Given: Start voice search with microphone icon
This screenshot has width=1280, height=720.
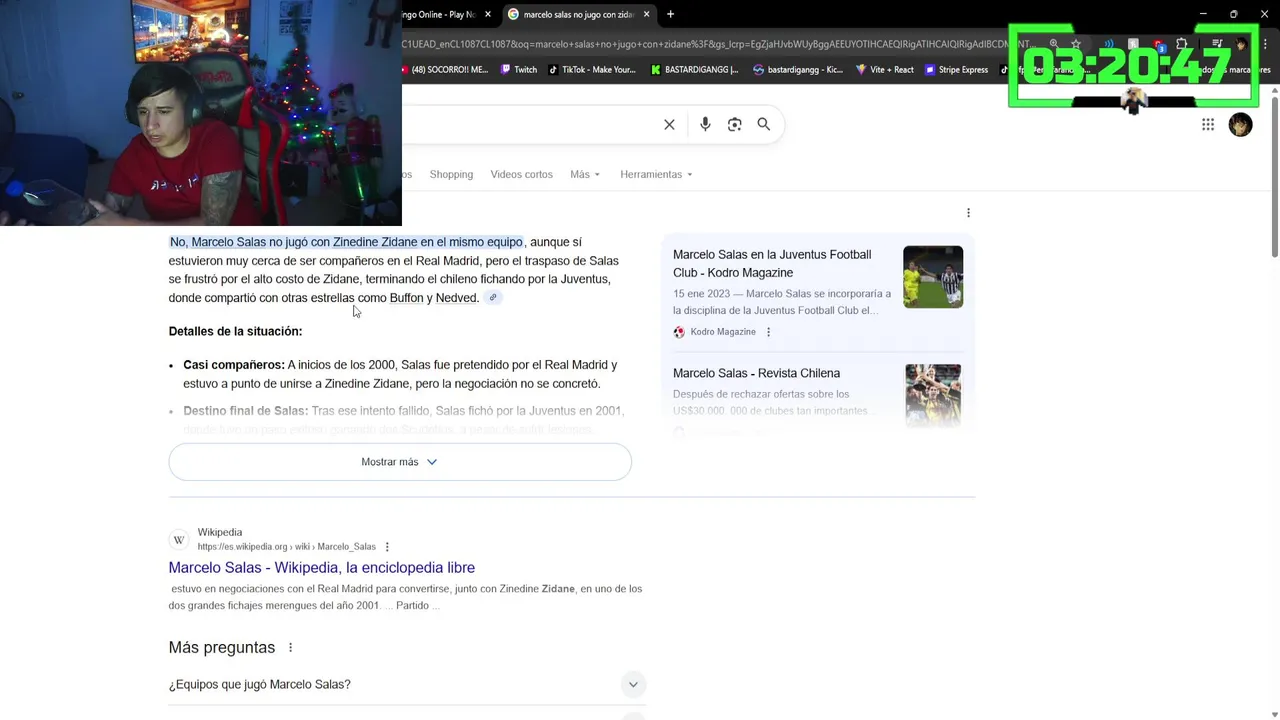Looking at the screenshot, I should click(705, 124).
